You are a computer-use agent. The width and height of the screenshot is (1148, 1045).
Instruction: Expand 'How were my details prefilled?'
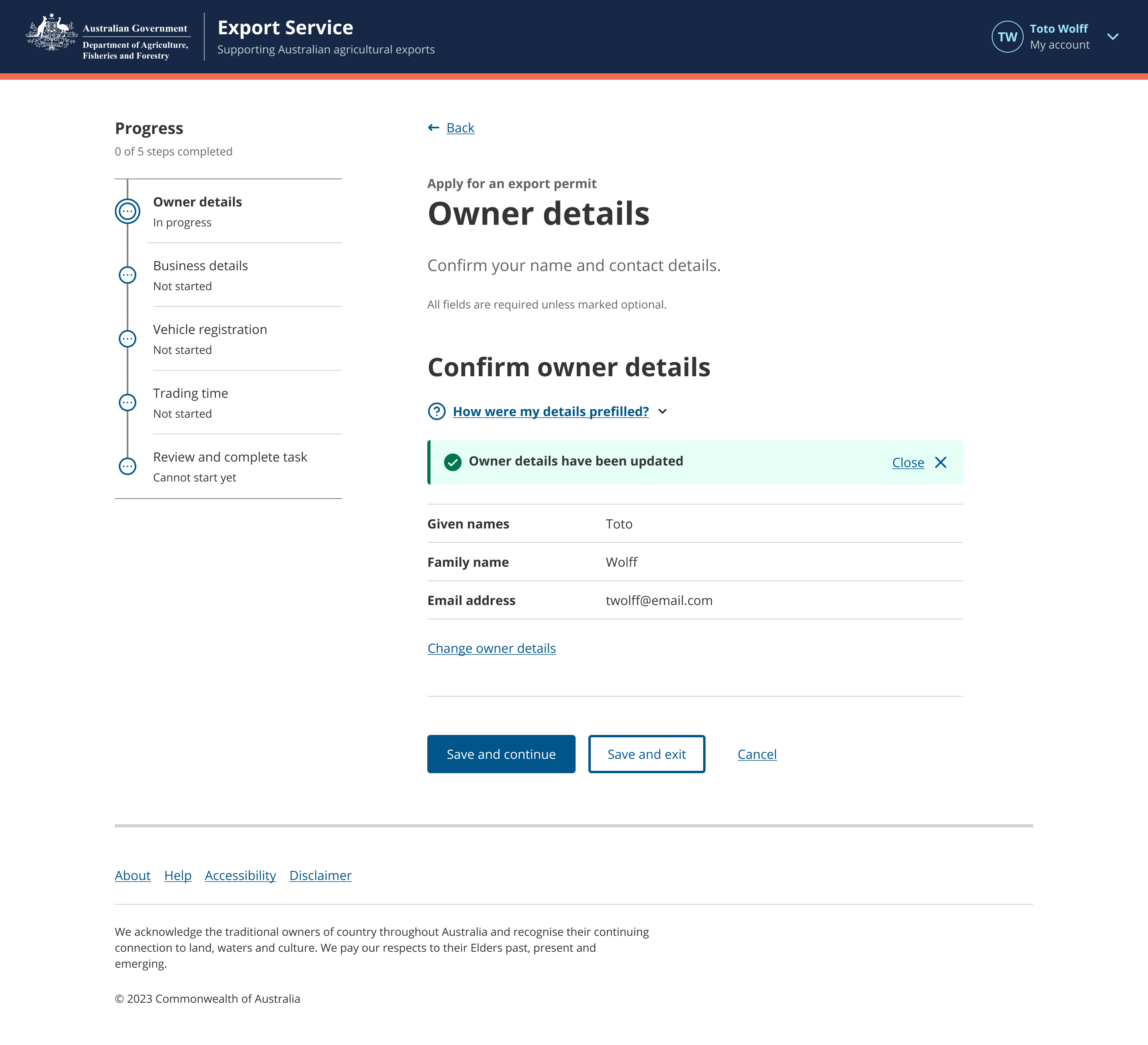point(550,411)
